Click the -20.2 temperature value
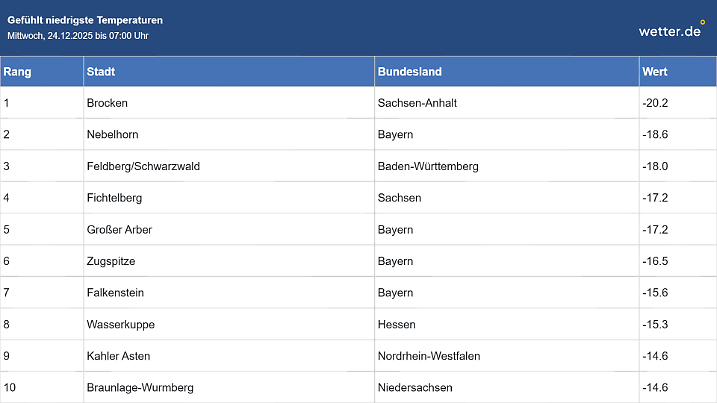The height and width of the screenshot is (403, 717). [654, 103]
